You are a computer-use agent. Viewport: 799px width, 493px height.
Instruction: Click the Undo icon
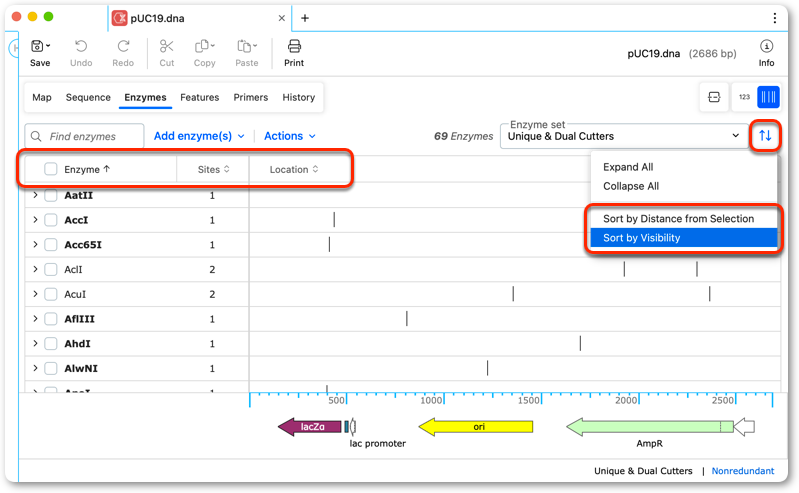(x=81, y=46)
